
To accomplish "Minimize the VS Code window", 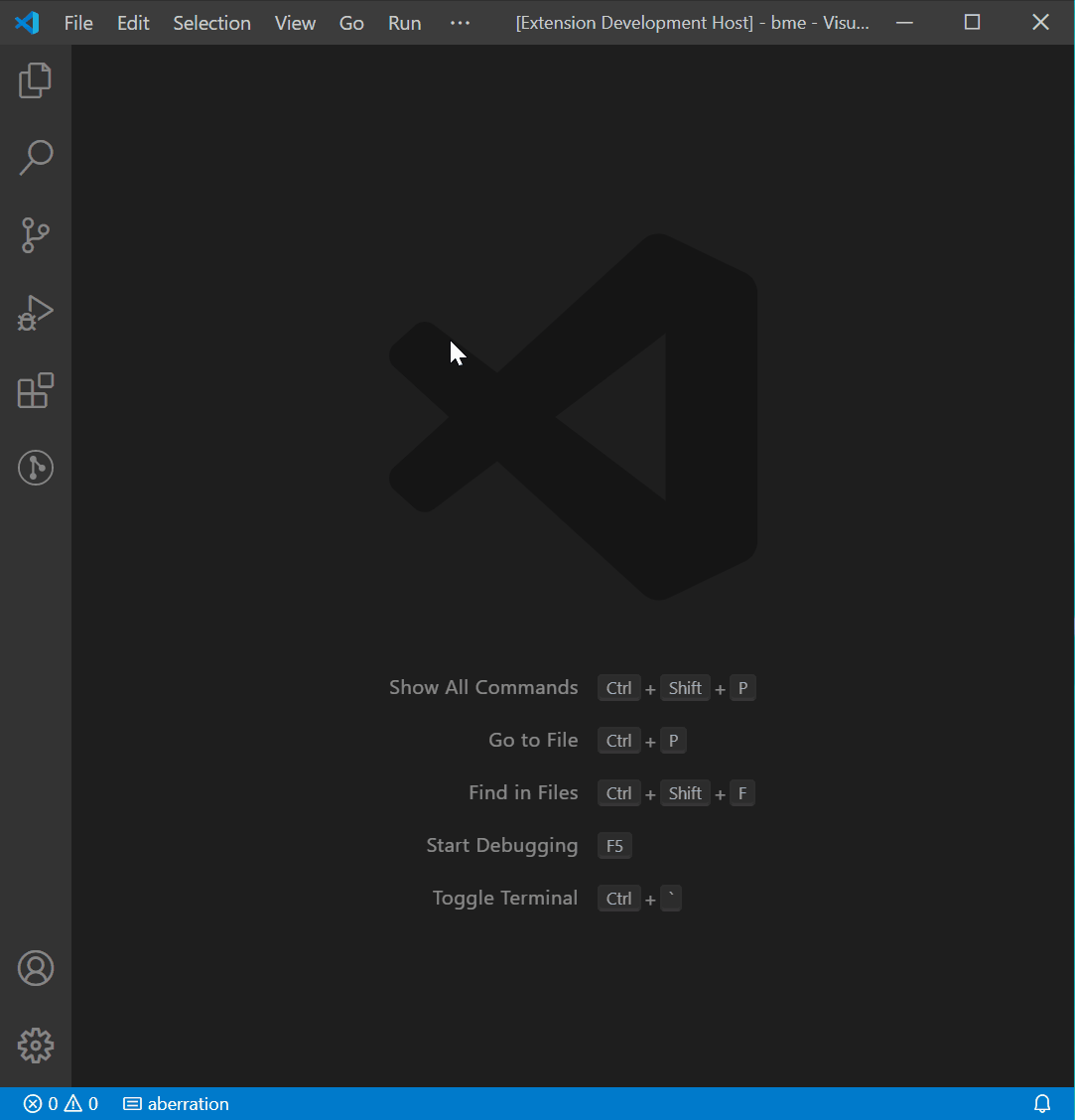I will click(904, 23).
